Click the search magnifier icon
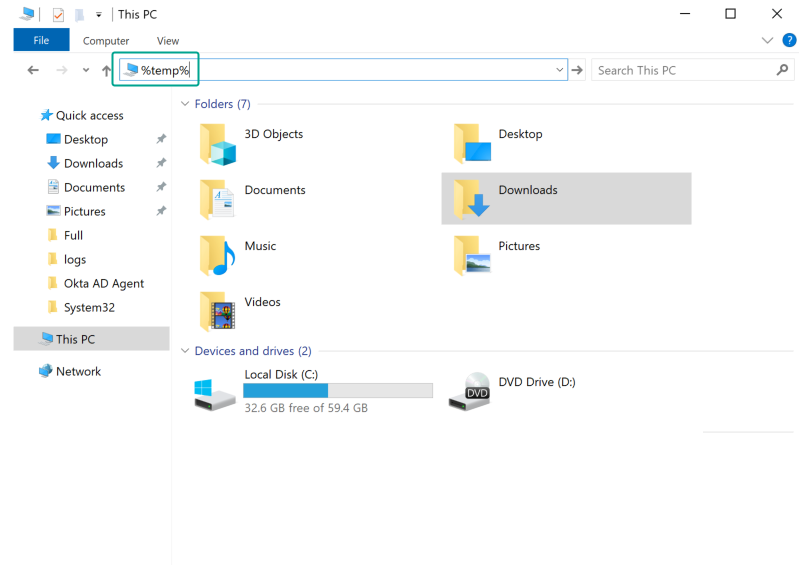This screenshot has width=799, height=565. click(783, 70)
